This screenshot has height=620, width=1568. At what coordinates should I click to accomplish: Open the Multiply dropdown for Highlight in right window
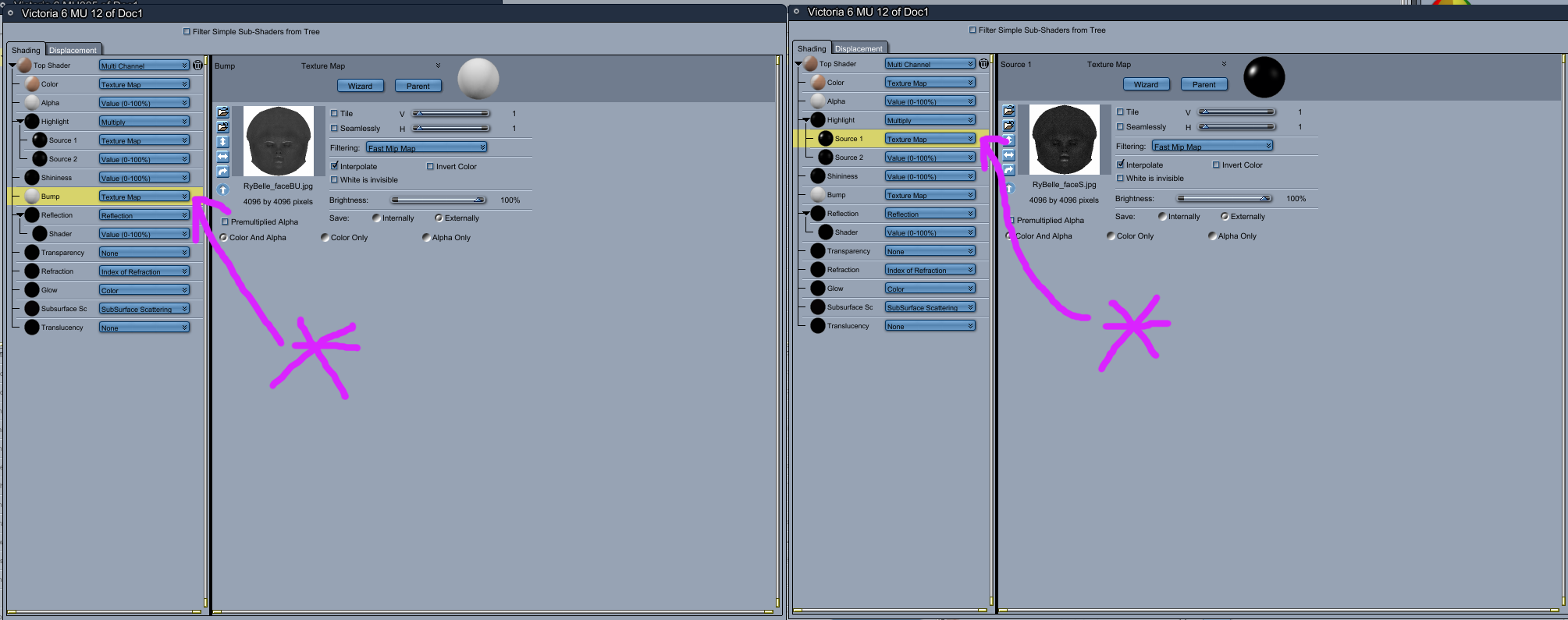[930, 120]
